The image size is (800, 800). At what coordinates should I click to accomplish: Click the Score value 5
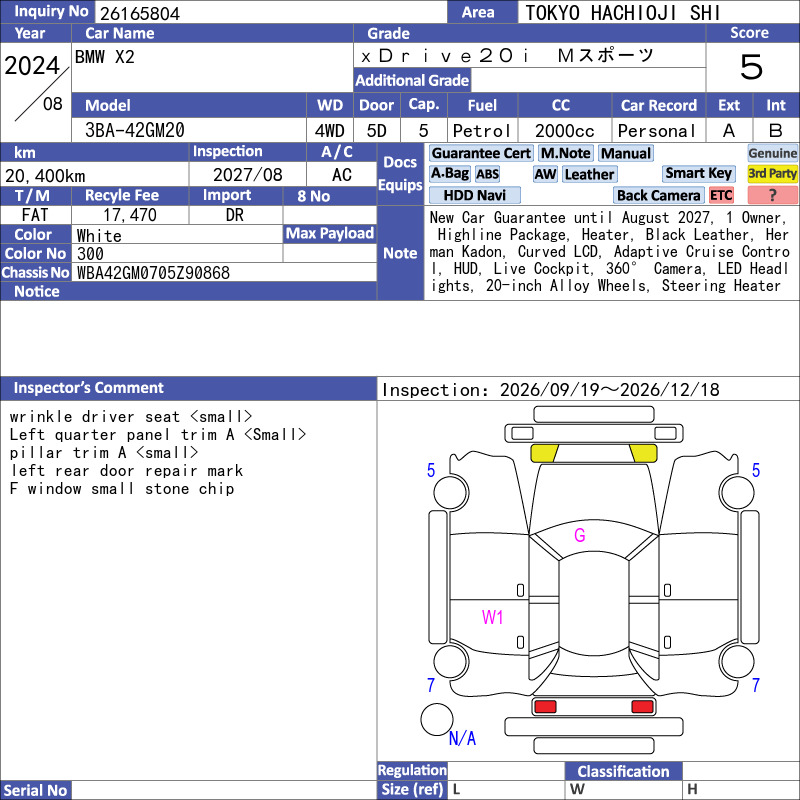pos(752,67)
